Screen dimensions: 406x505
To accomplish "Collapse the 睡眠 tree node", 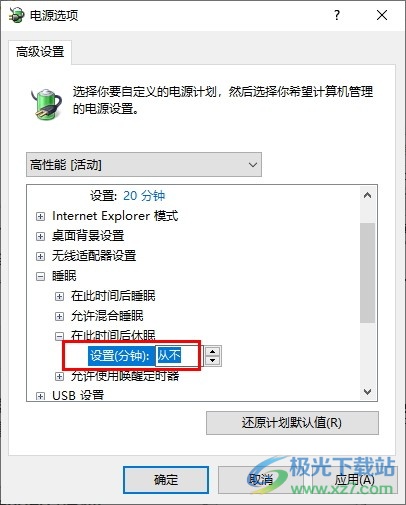I will point(40,276).
